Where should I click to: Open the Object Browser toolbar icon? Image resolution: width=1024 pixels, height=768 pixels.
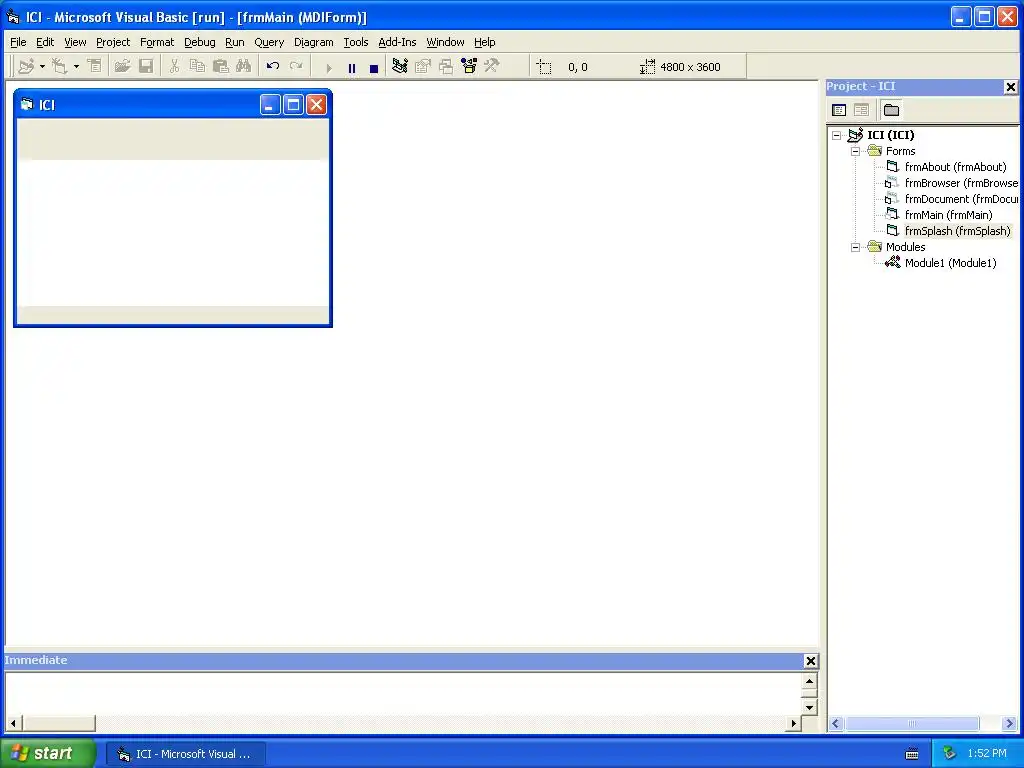point(469,67)
